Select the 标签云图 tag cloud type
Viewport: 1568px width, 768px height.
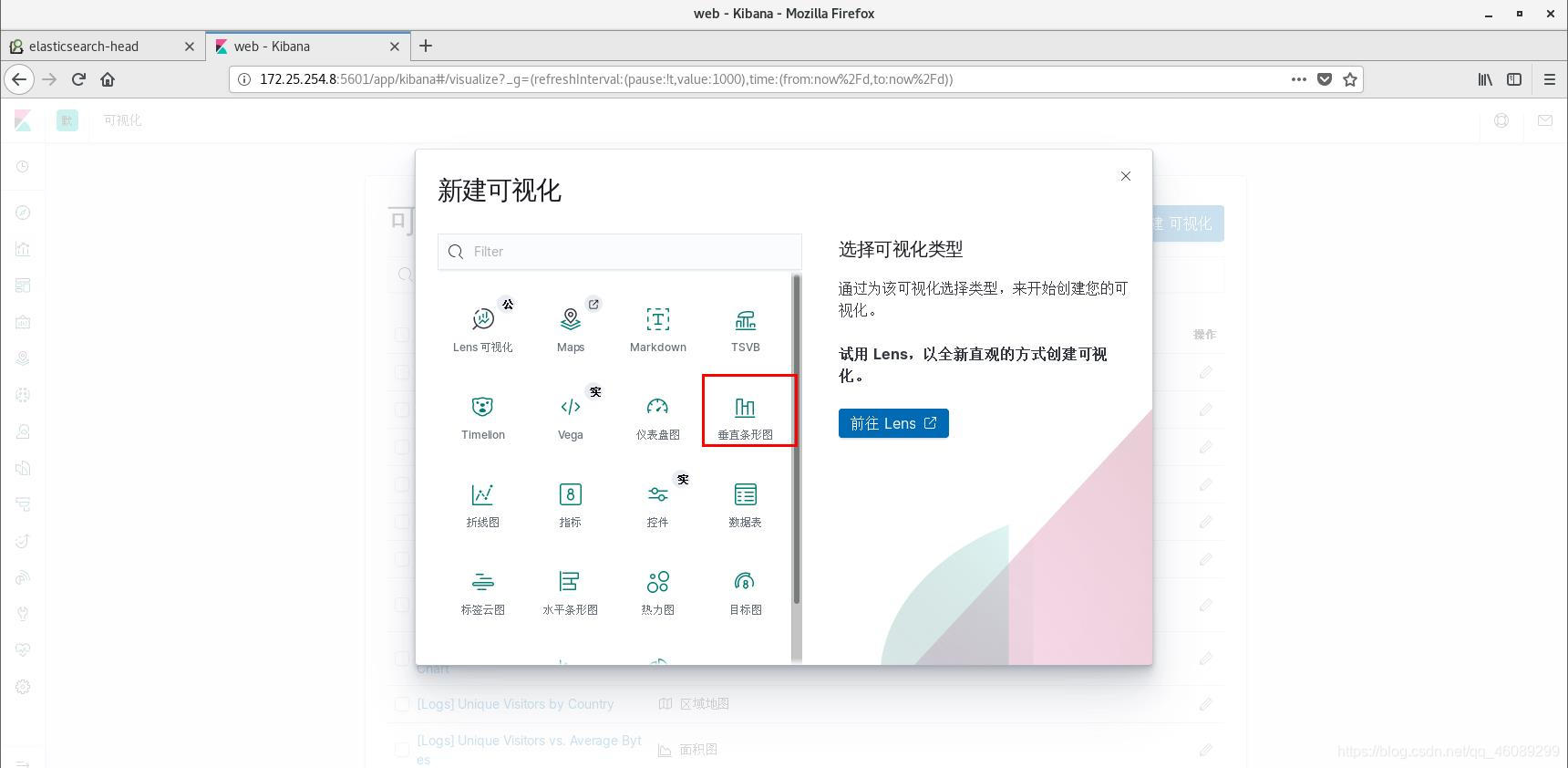(x=483, y=592)
